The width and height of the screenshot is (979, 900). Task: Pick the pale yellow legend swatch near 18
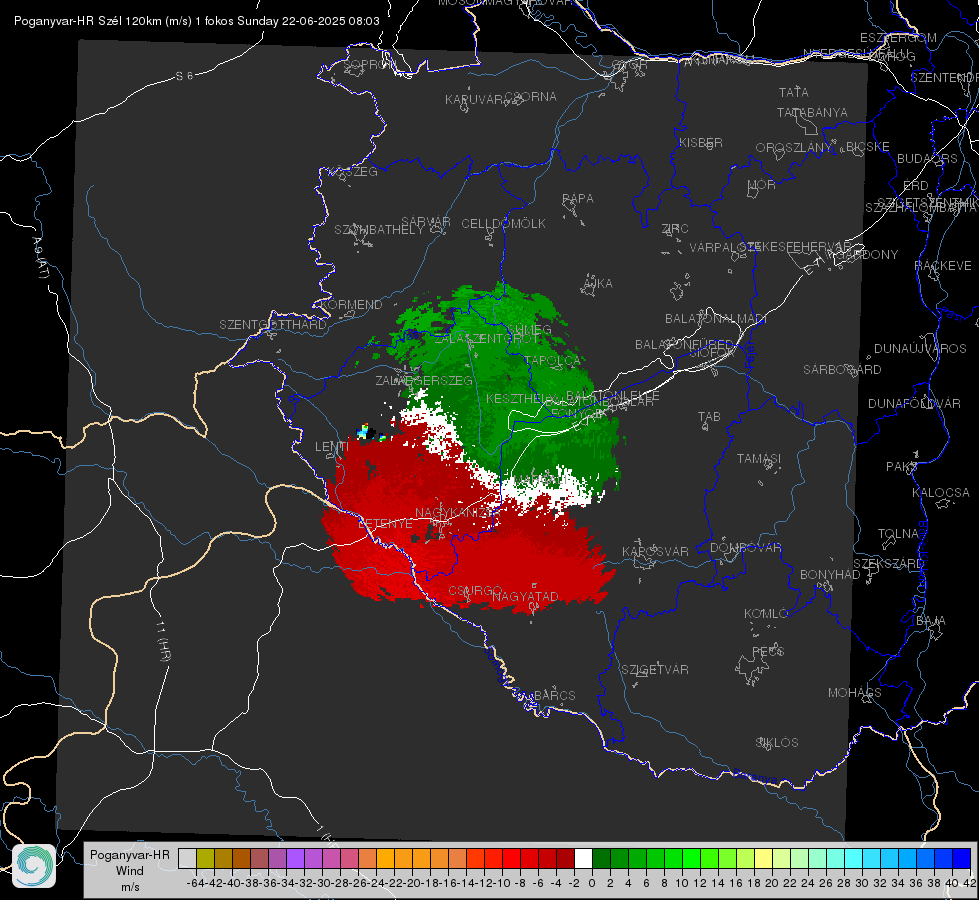click(764, 858)
